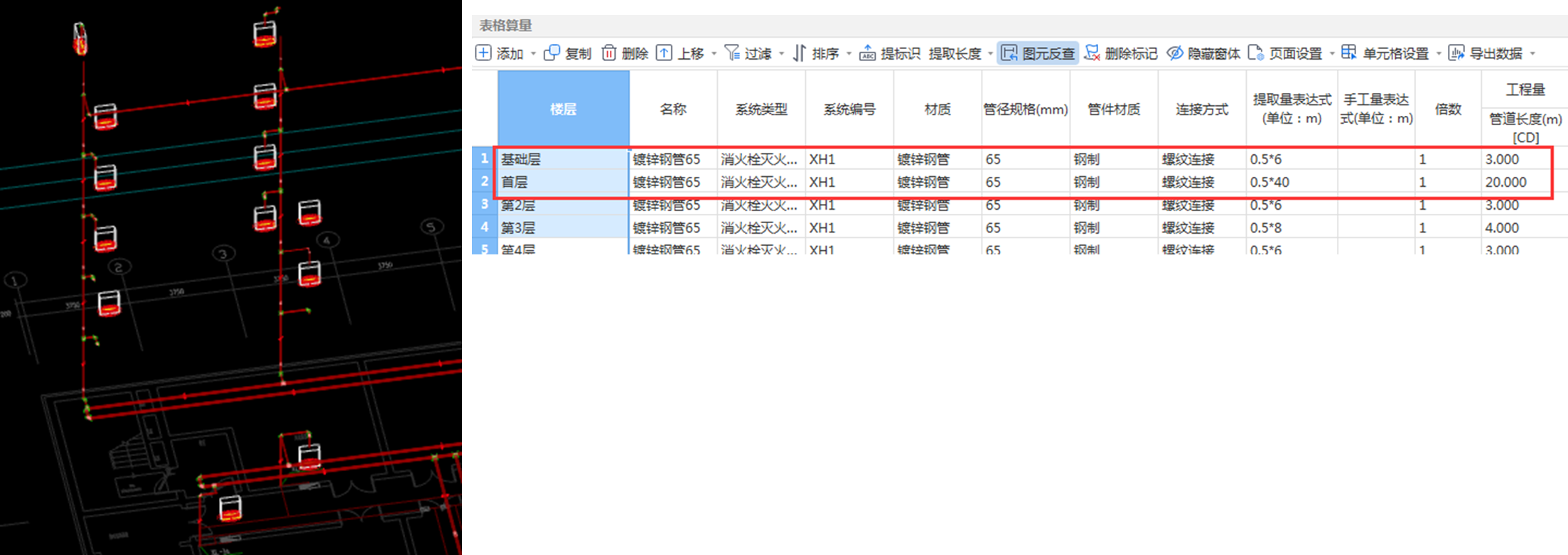Viewport: 1568px width, 555px height.
Task: Click the 复制 (Copy) toolbar icon
Action: pyautogui.click(x=552, y=53)
